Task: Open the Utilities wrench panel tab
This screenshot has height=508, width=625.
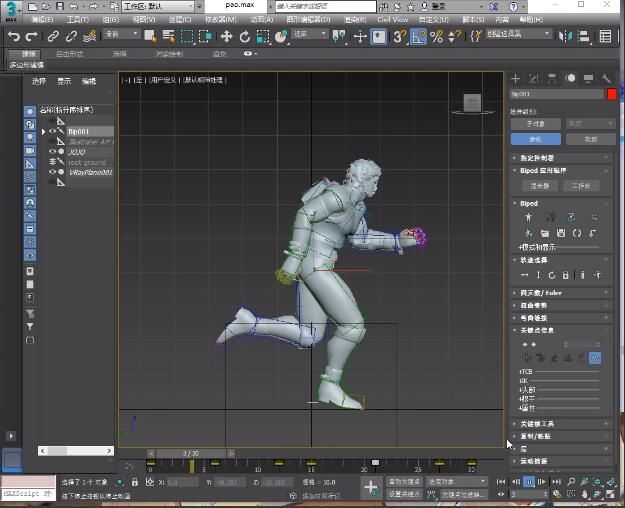Action: pyautogui.click(x=606, y=79)
